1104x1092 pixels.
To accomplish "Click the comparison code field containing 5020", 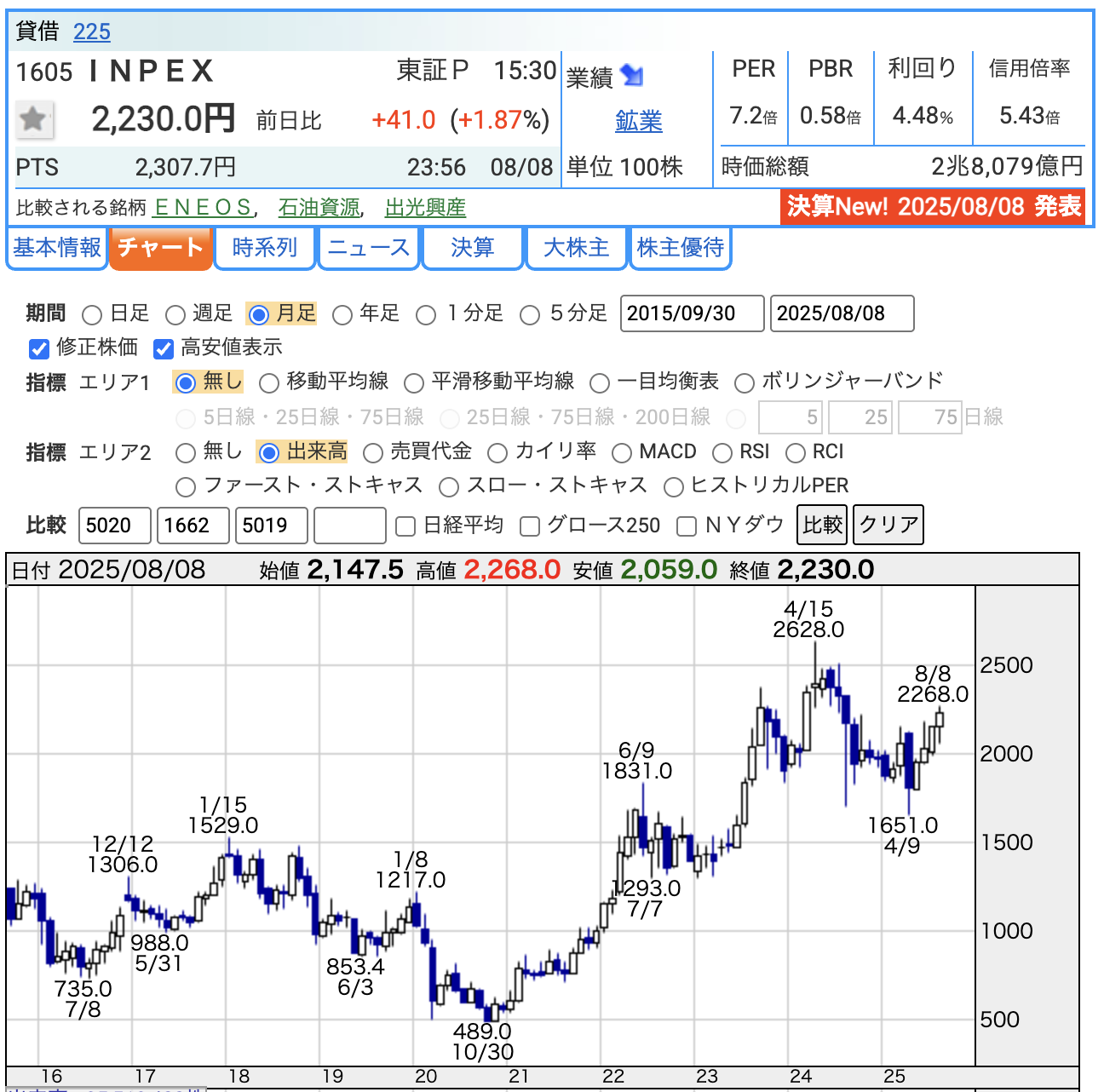I will click(115, 526).
